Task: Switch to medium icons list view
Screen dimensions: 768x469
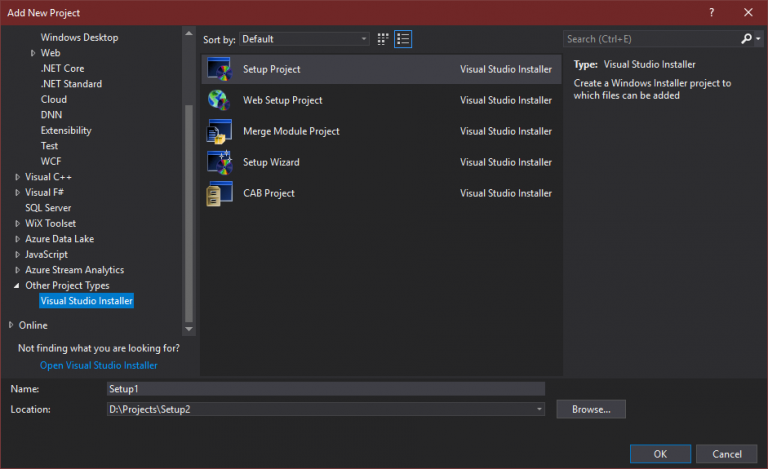Action: (x=403, y=39)
